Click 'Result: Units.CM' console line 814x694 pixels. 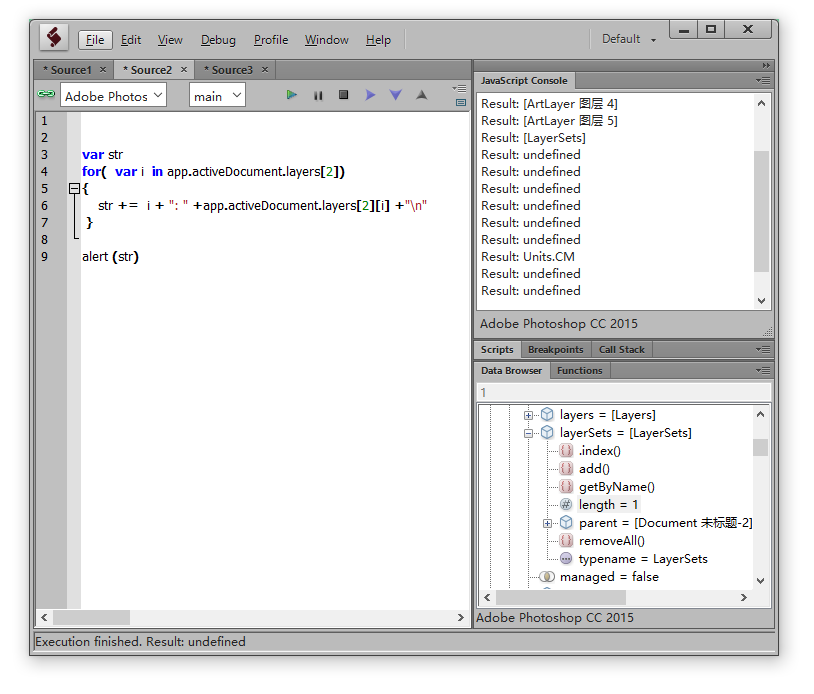pos(527,256)
